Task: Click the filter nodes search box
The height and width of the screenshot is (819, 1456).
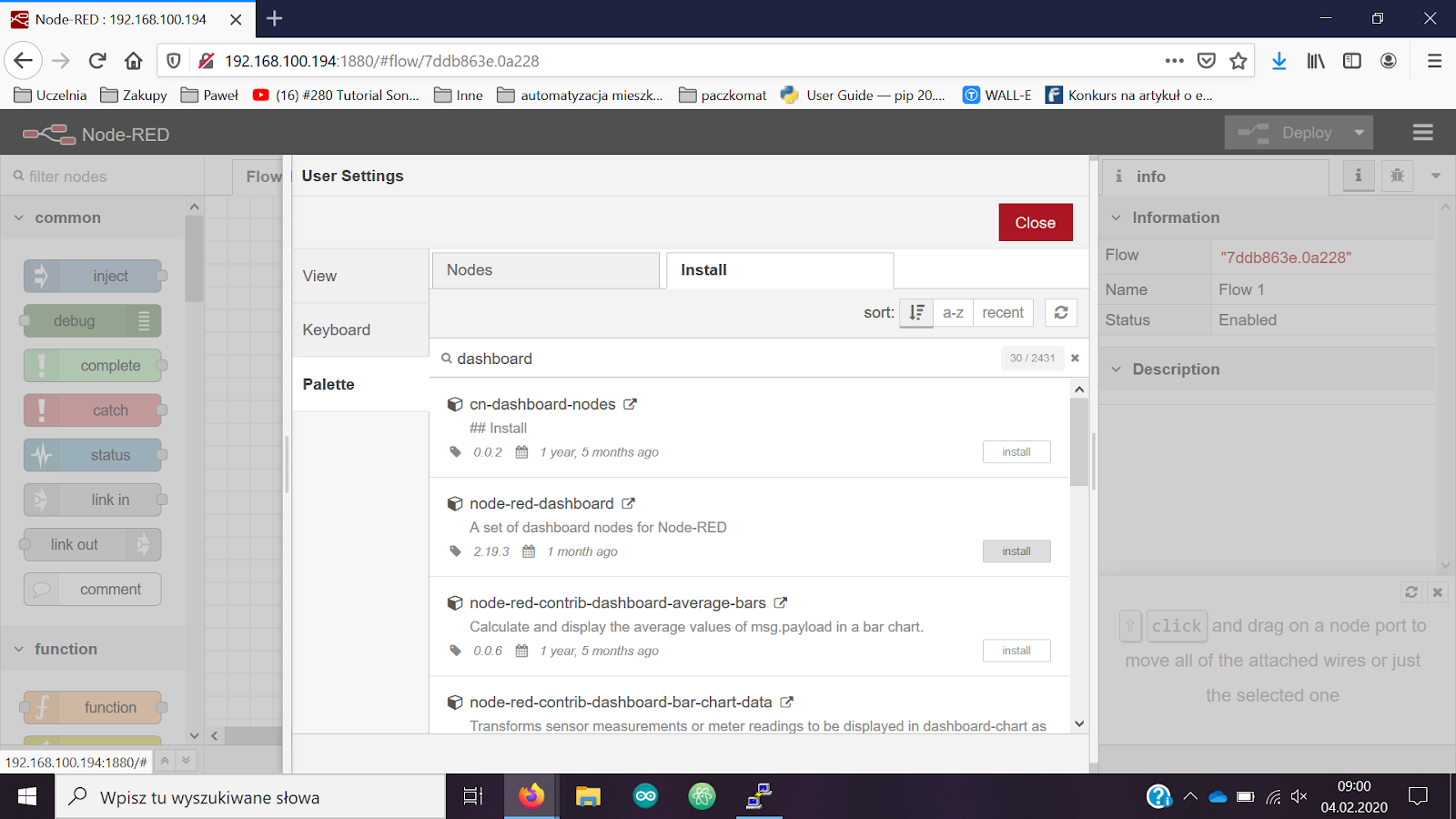Action: [x=102, y=177]
